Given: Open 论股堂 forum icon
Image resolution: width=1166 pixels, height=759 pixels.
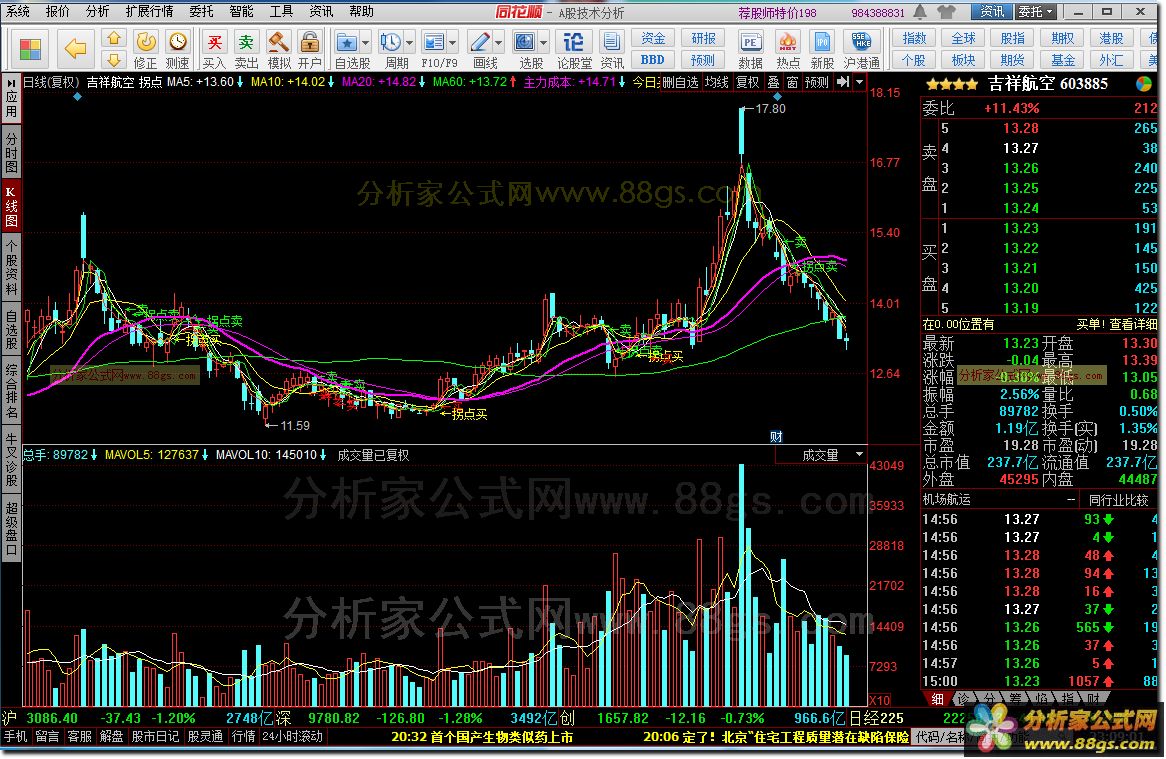Looking at the screenshot, I should (573, 49).
